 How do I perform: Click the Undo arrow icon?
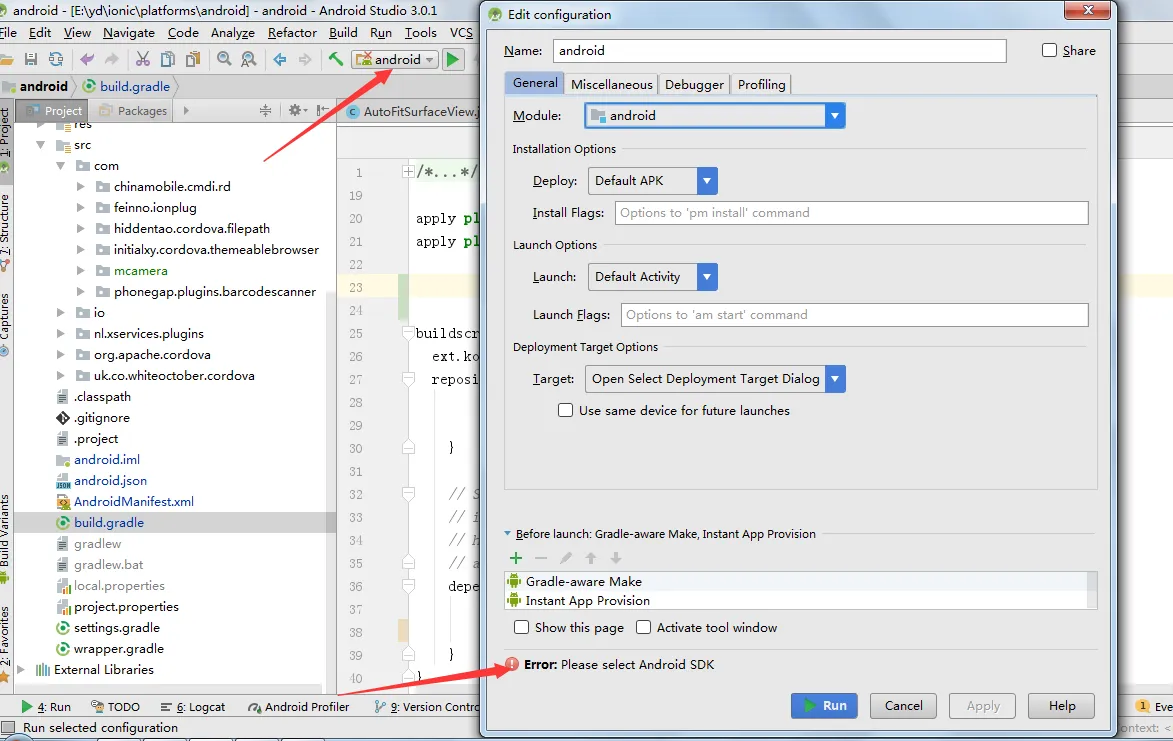[88, 59]
